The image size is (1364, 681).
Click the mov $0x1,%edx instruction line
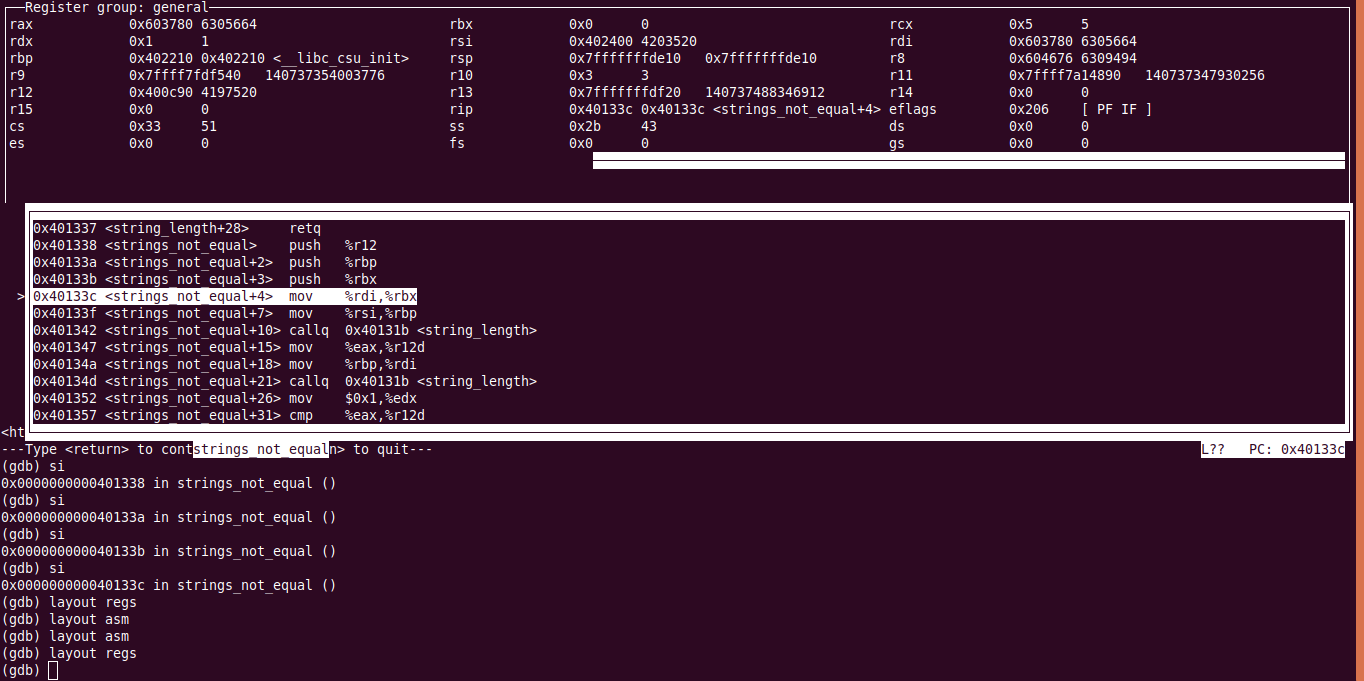225,398
